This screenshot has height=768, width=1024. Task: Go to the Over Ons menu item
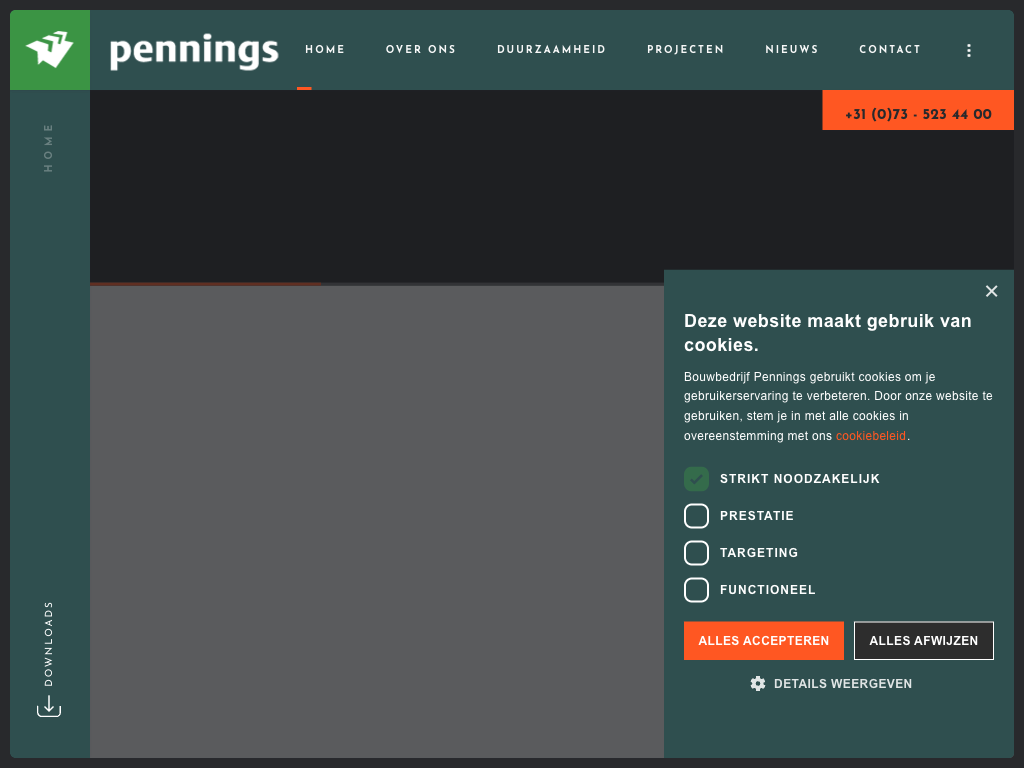click(421, 50)
